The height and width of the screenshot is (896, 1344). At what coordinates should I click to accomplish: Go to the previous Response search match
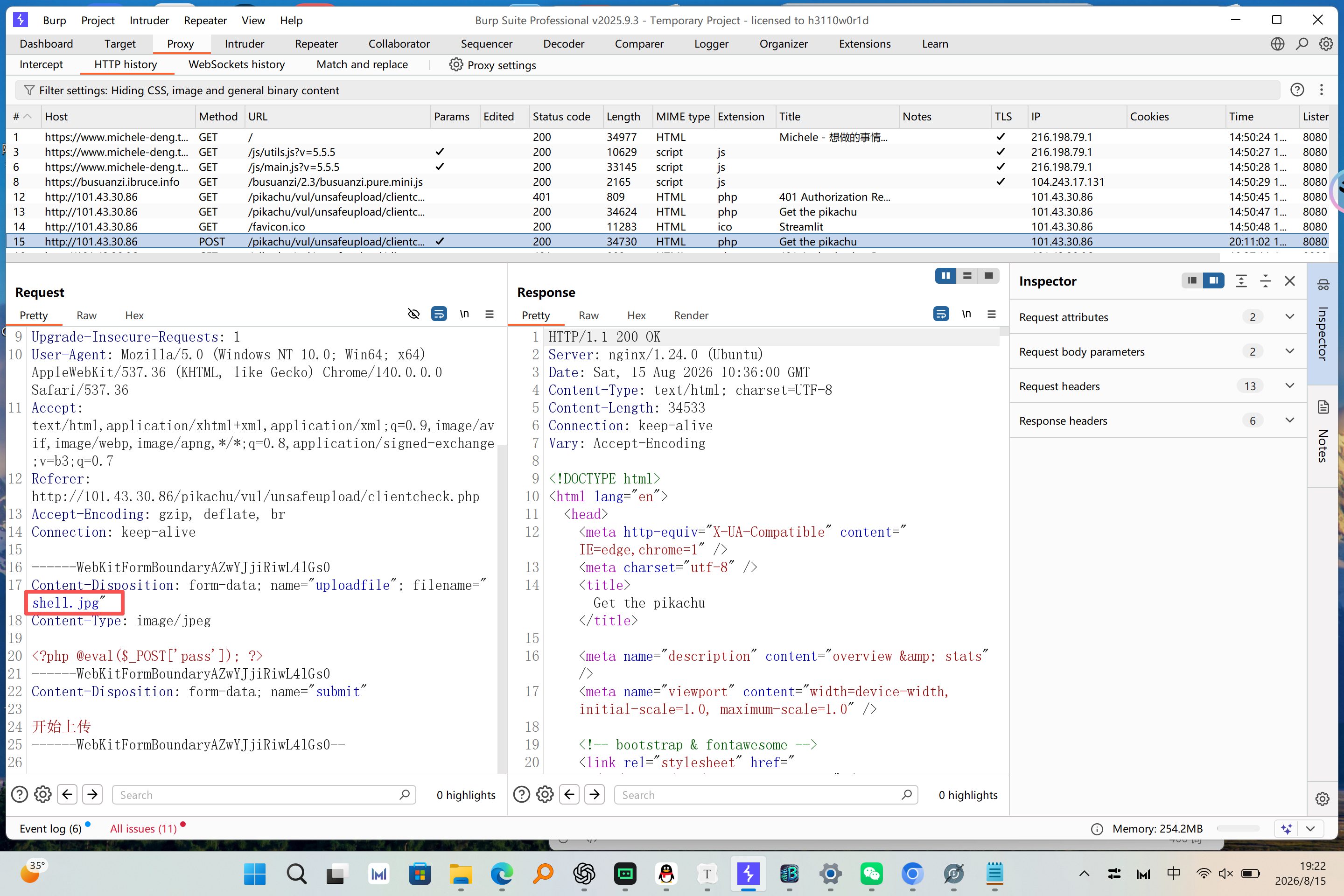[570, 794]
